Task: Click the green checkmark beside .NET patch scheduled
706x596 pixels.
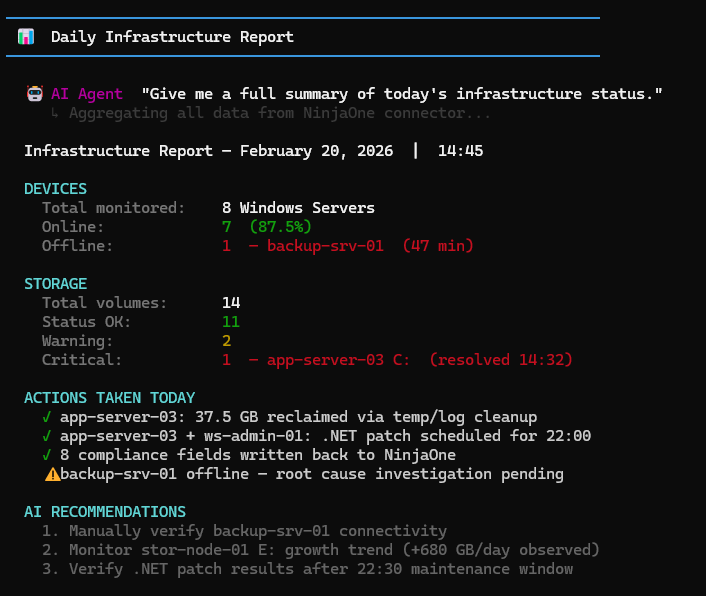Action: [x=46, y=436]
